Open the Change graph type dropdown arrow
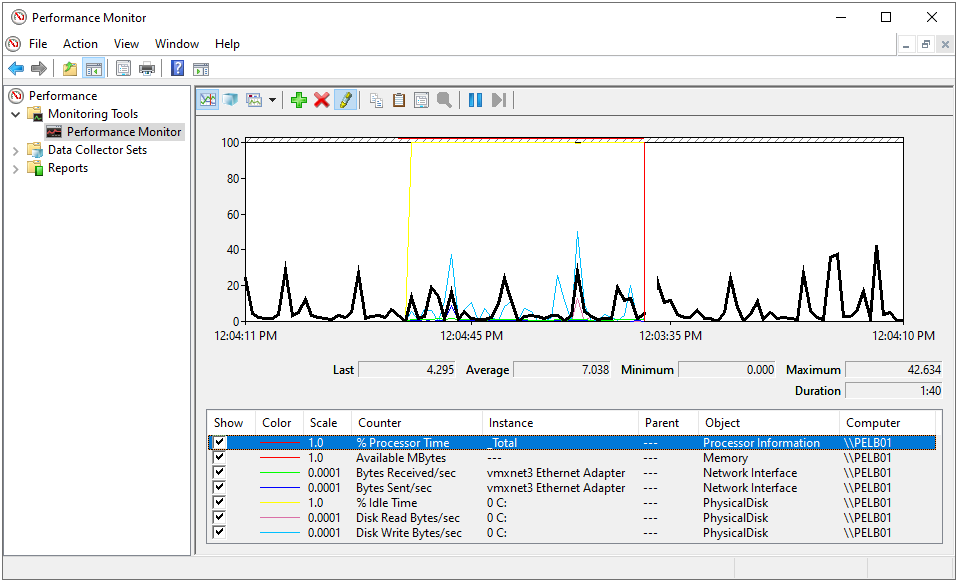Viewport: 958px width, 582px height. click(272, 100)
